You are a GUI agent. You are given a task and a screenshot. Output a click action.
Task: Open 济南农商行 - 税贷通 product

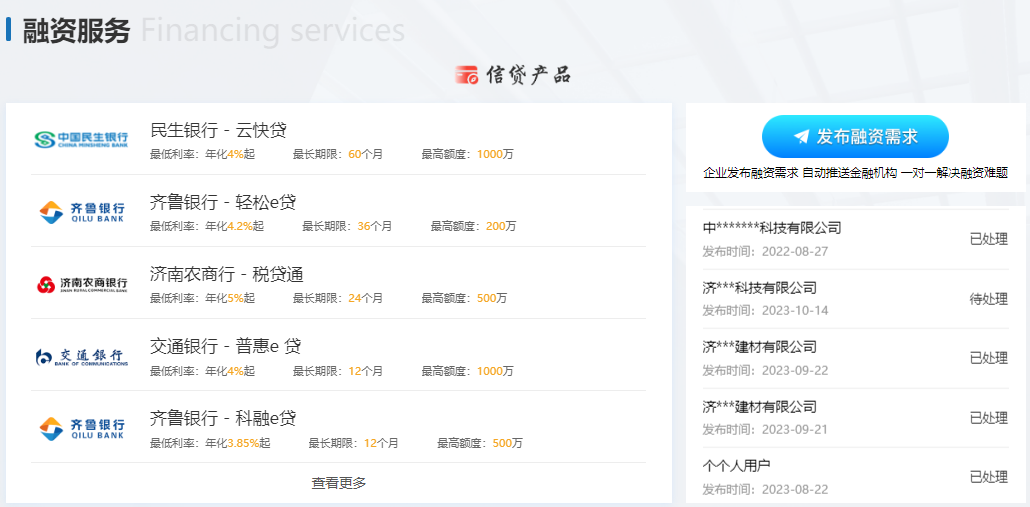pos(226,274)
